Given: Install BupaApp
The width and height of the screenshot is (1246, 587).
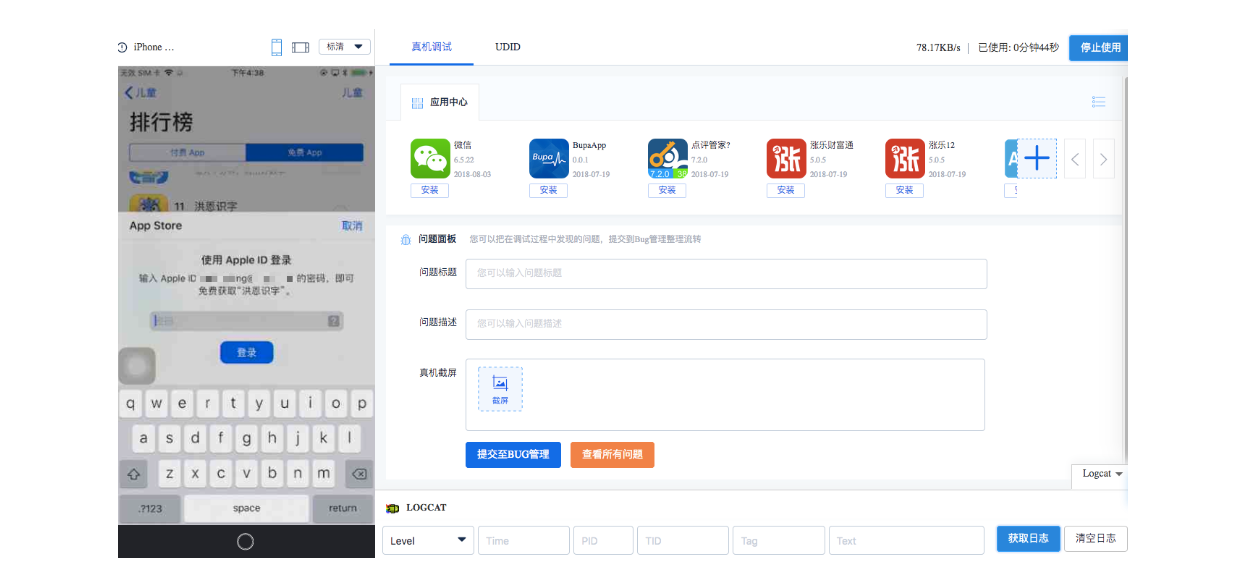Looking at the screenshot, I should [548, 190].
